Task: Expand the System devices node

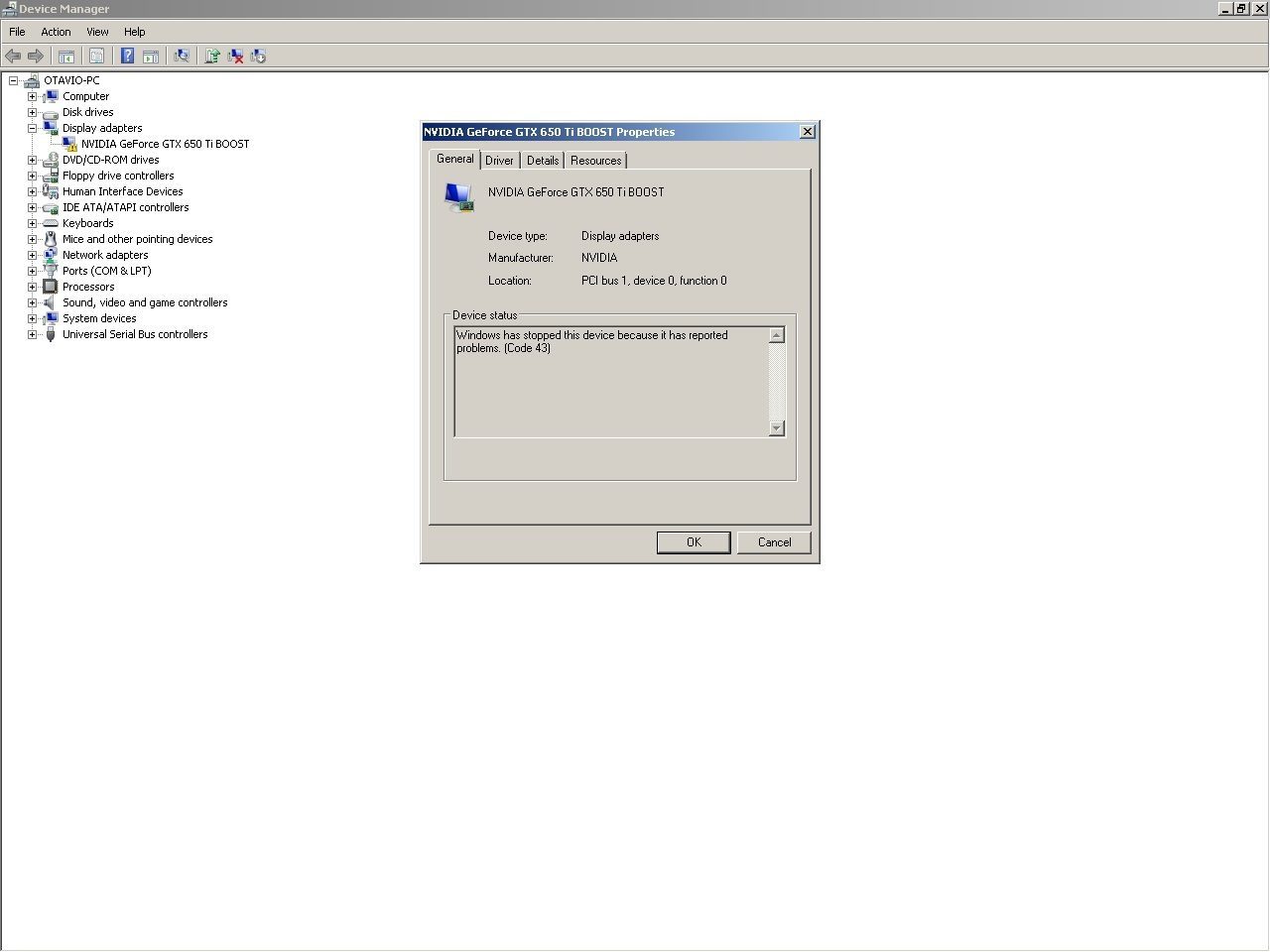Action: click(32, 318)
